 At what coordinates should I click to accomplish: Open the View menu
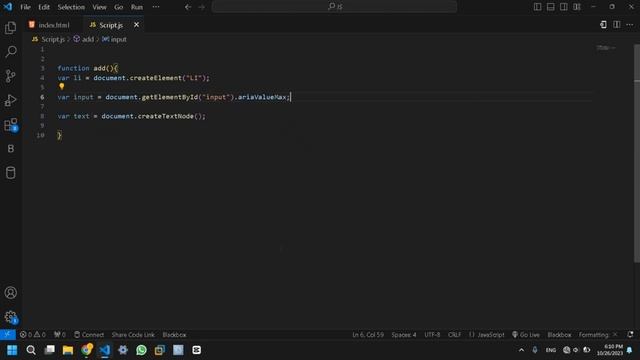99,7
